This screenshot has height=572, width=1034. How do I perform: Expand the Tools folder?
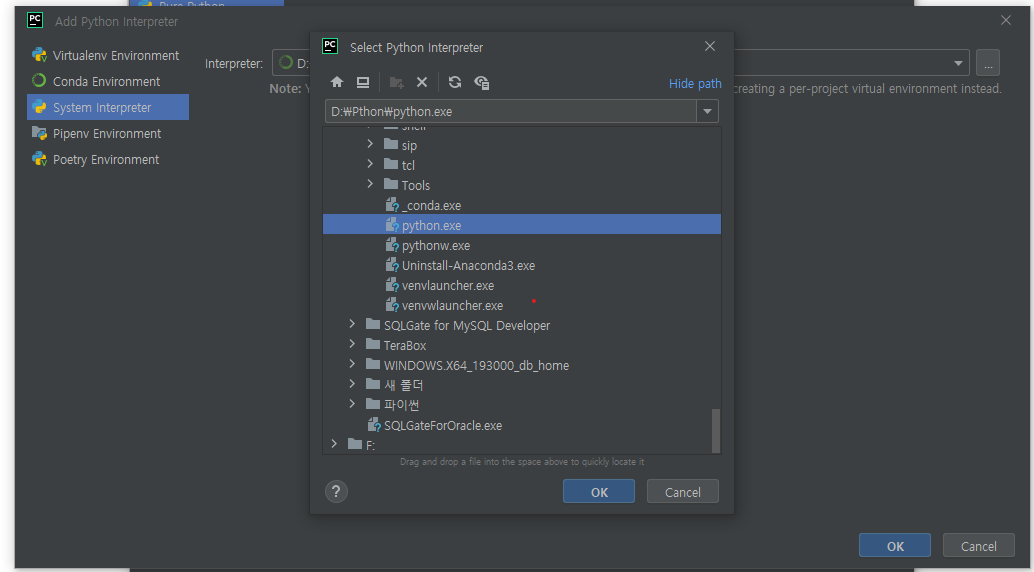tap(370, 184)
